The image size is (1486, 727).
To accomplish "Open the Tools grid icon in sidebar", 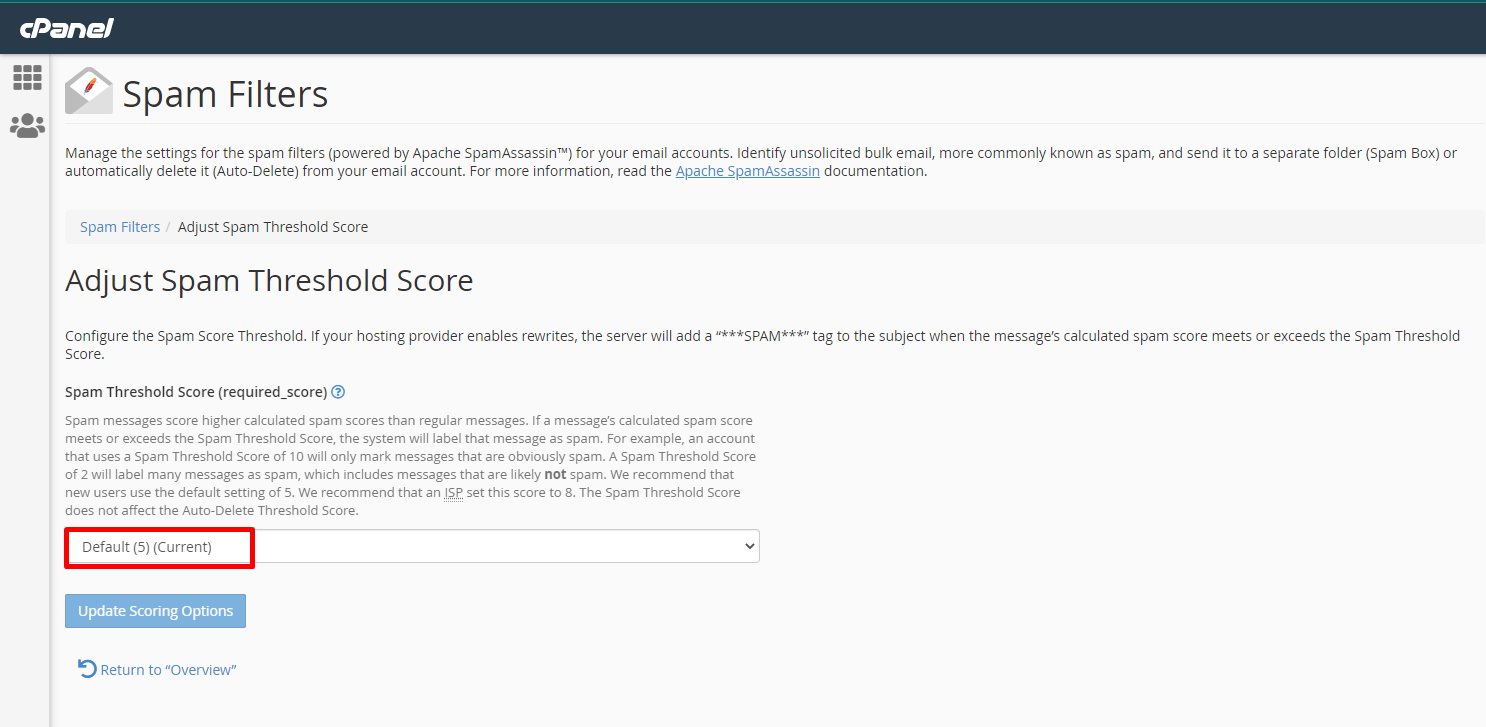I will click(x=27, y=77).
